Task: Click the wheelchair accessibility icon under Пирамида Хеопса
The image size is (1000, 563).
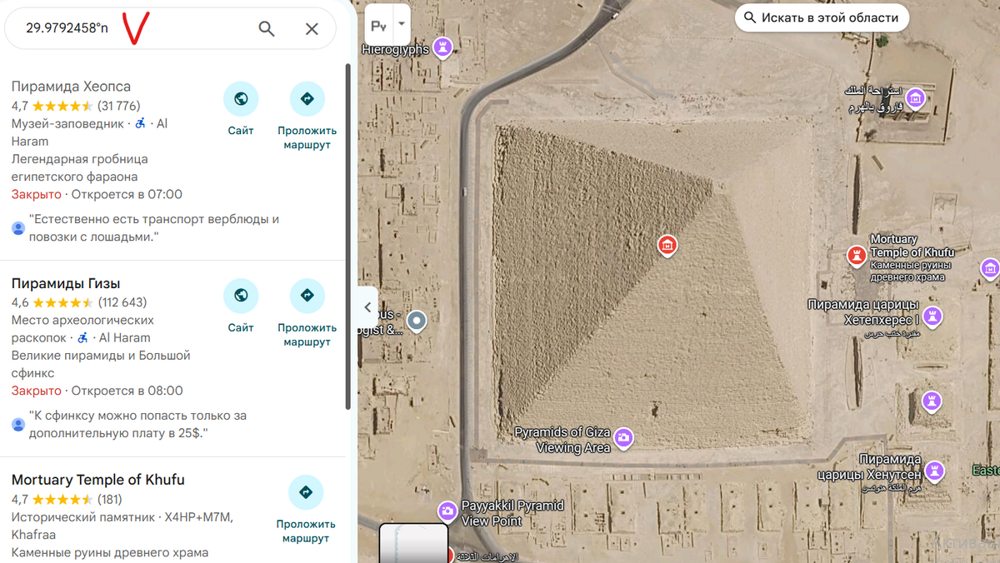Action: (x=140, y=123)
